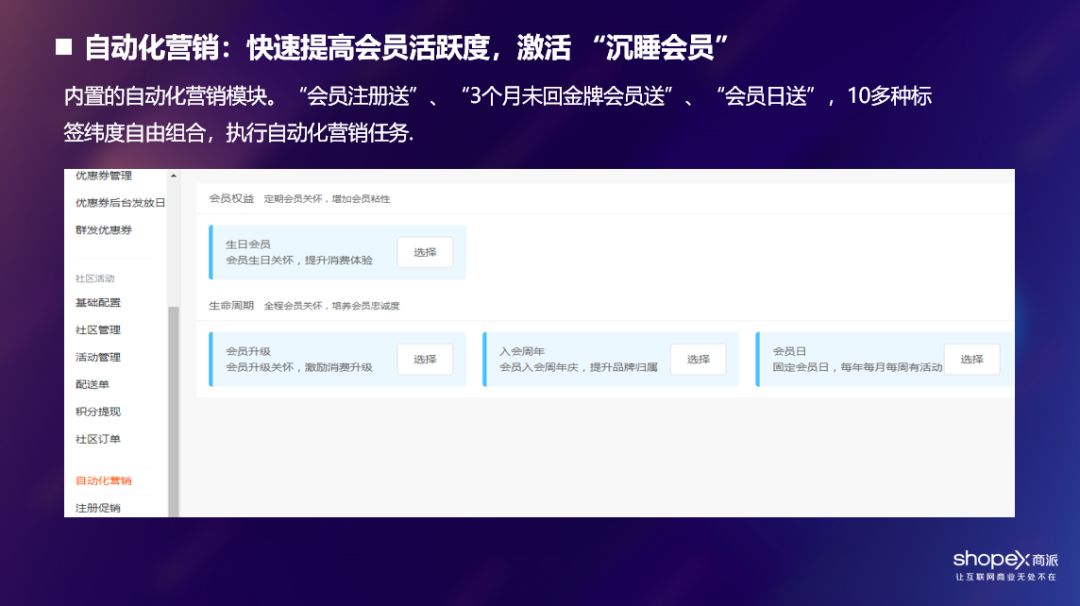Click the 生日会员 card title
The width and height of the screenshot is (1080, 606).
(x=248, y=244)
